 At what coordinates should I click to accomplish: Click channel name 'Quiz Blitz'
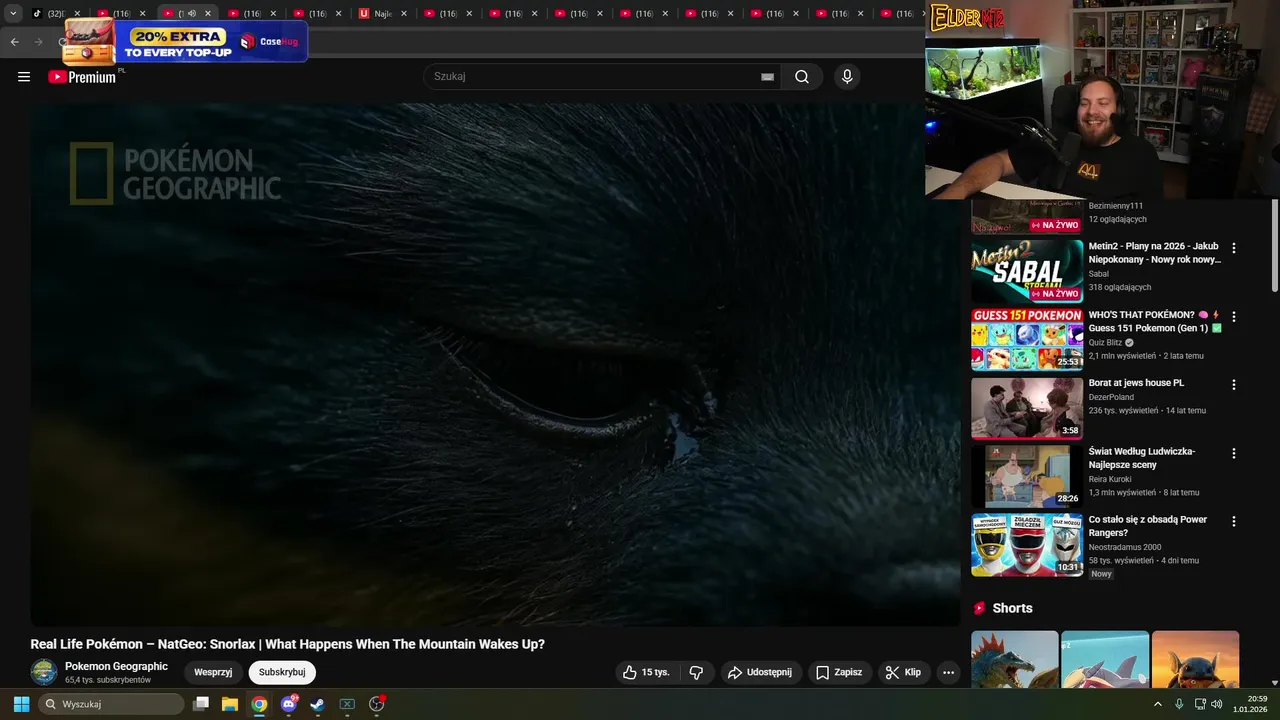pyautogui.click(x=1105, y=342)
